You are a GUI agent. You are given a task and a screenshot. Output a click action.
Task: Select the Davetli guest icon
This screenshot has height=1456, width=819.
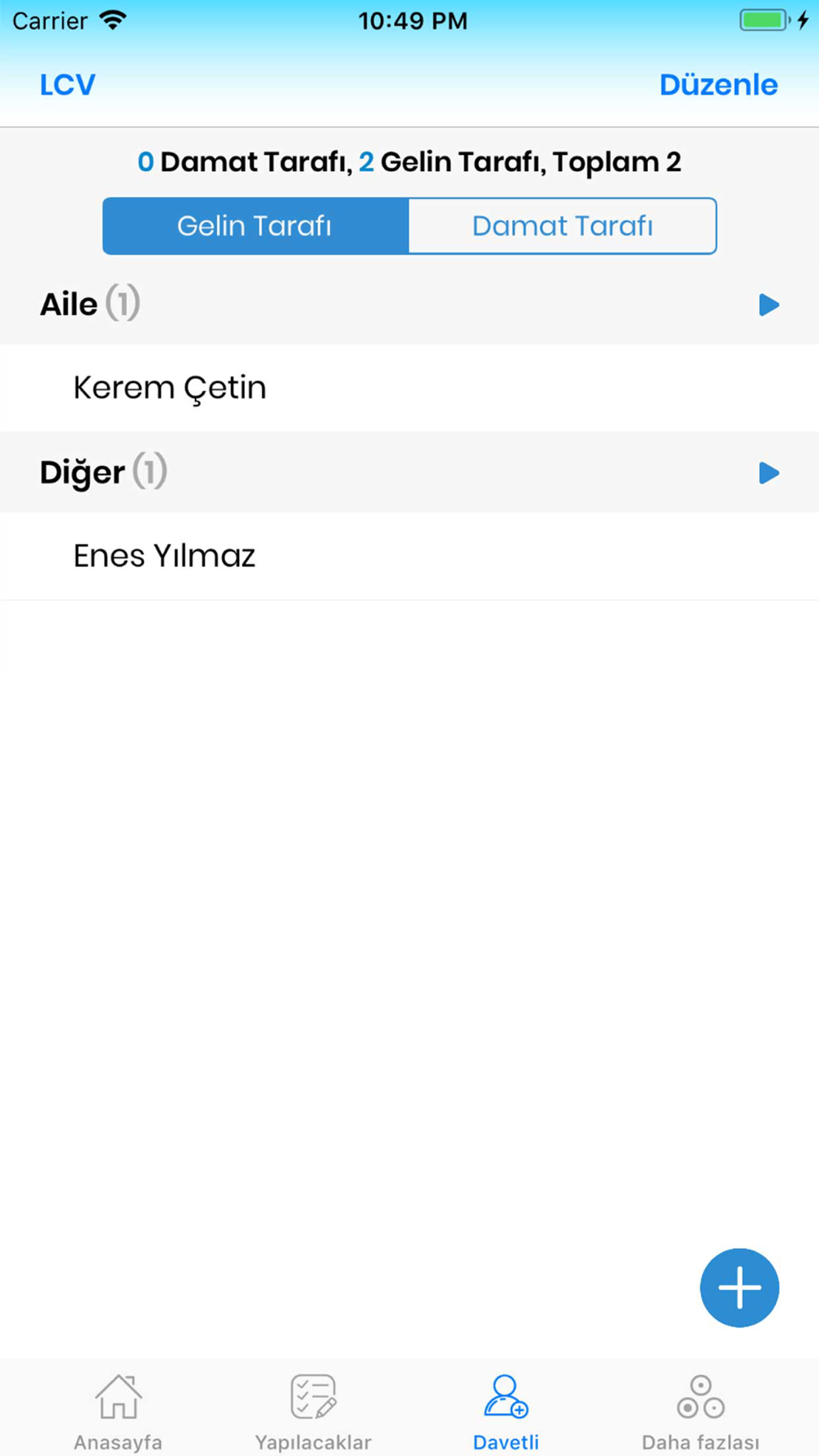click(x=506, y=1396)
